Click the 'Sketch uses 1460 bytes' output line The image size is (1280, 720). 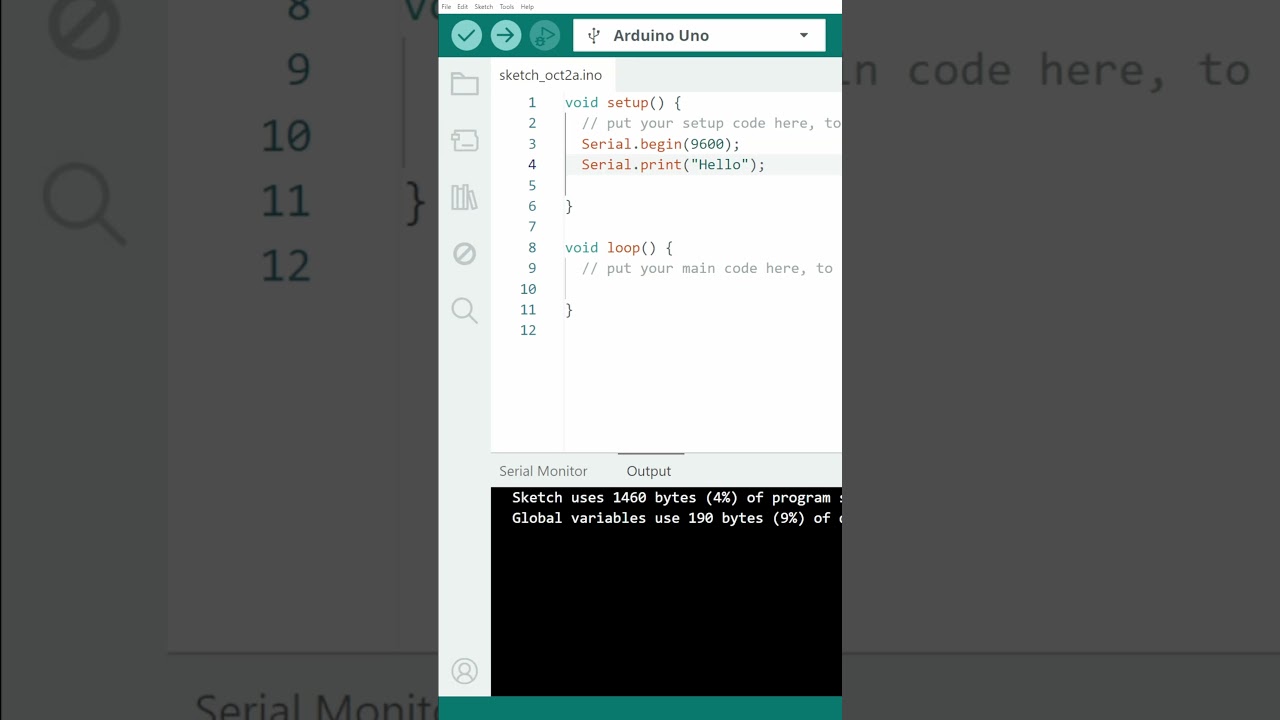(676, 498)
